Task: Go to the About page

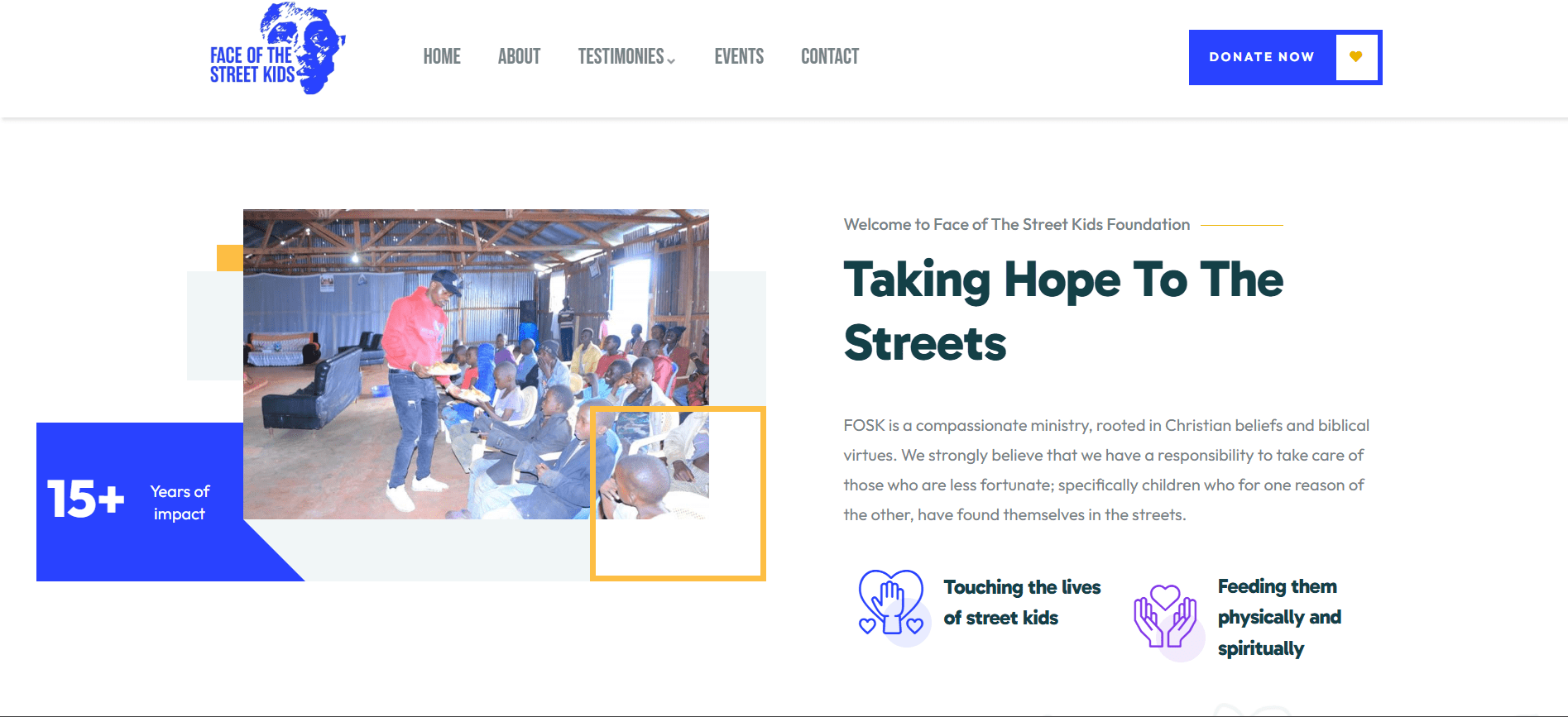Action: pos(519,57)
